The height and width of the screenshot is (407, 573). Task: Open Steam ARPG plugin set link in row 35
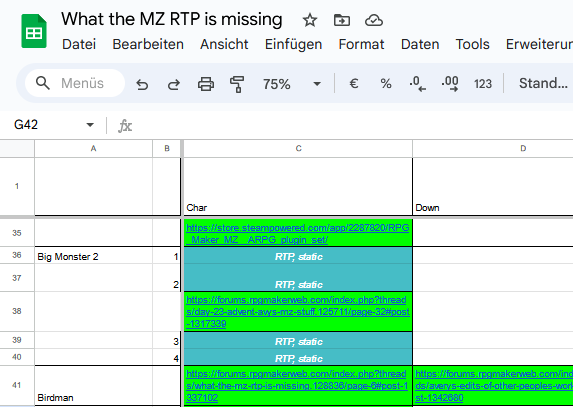pos(297,233)
